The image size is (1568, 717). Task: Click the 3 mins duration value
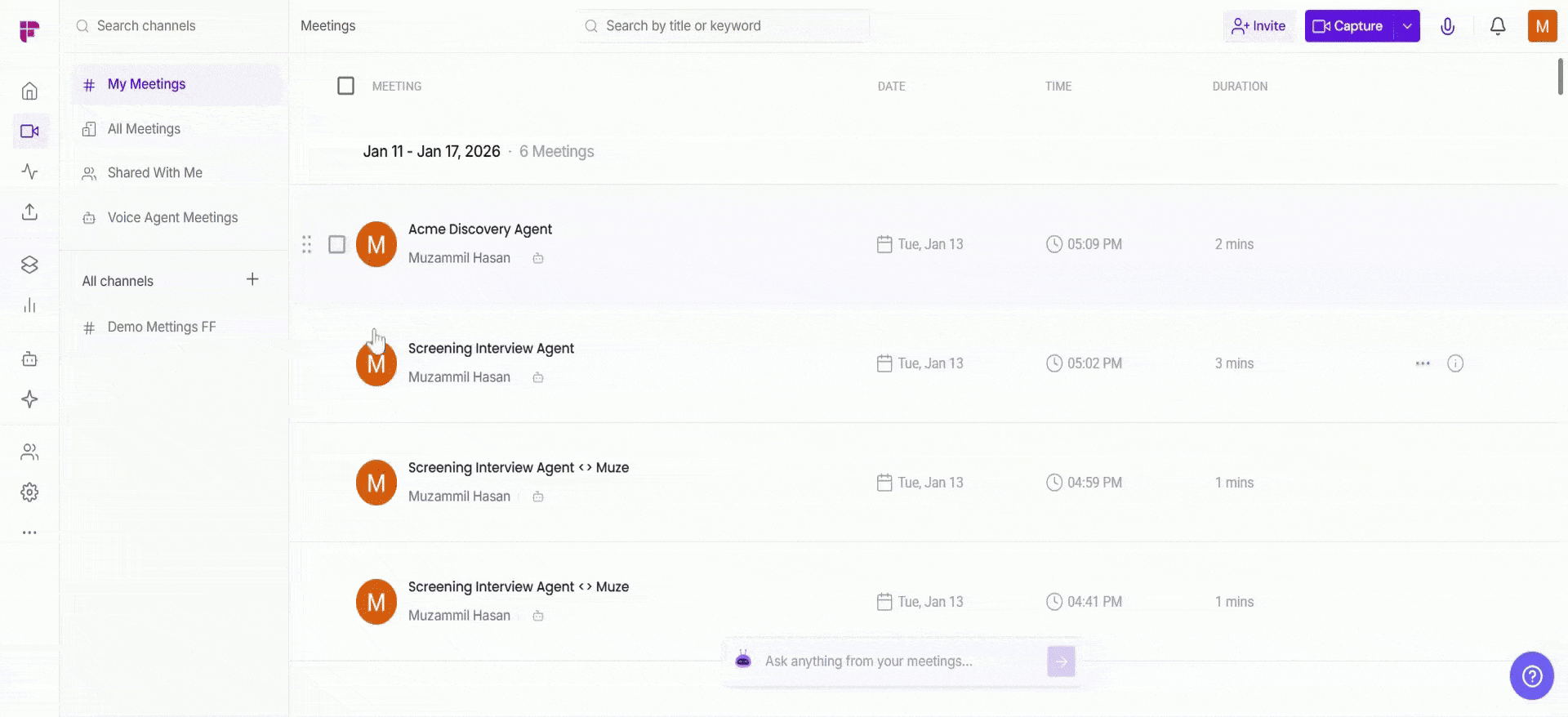(x=1234, y=363)
